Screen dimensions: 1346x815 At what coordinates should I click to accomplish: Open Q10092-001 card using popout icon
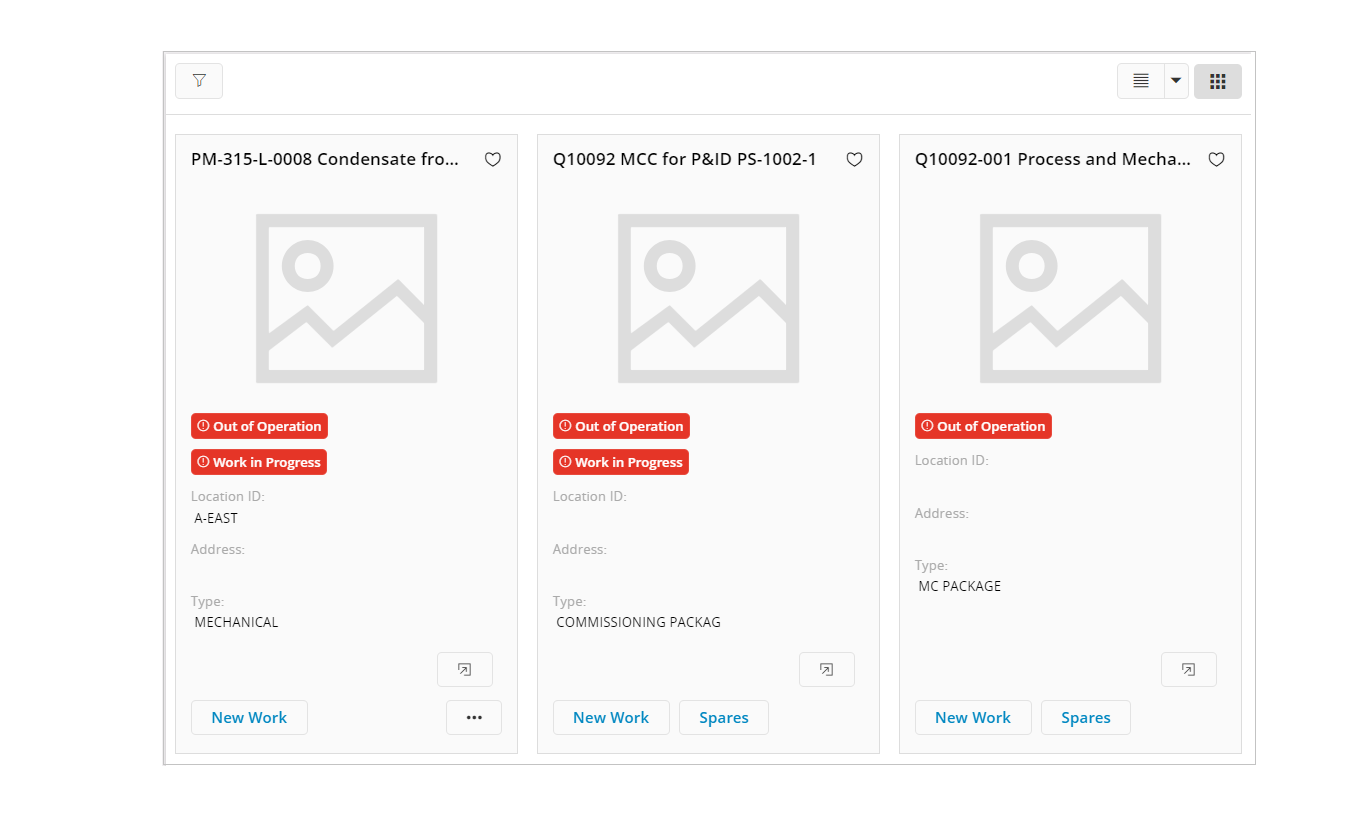(x=1189, y=670)
